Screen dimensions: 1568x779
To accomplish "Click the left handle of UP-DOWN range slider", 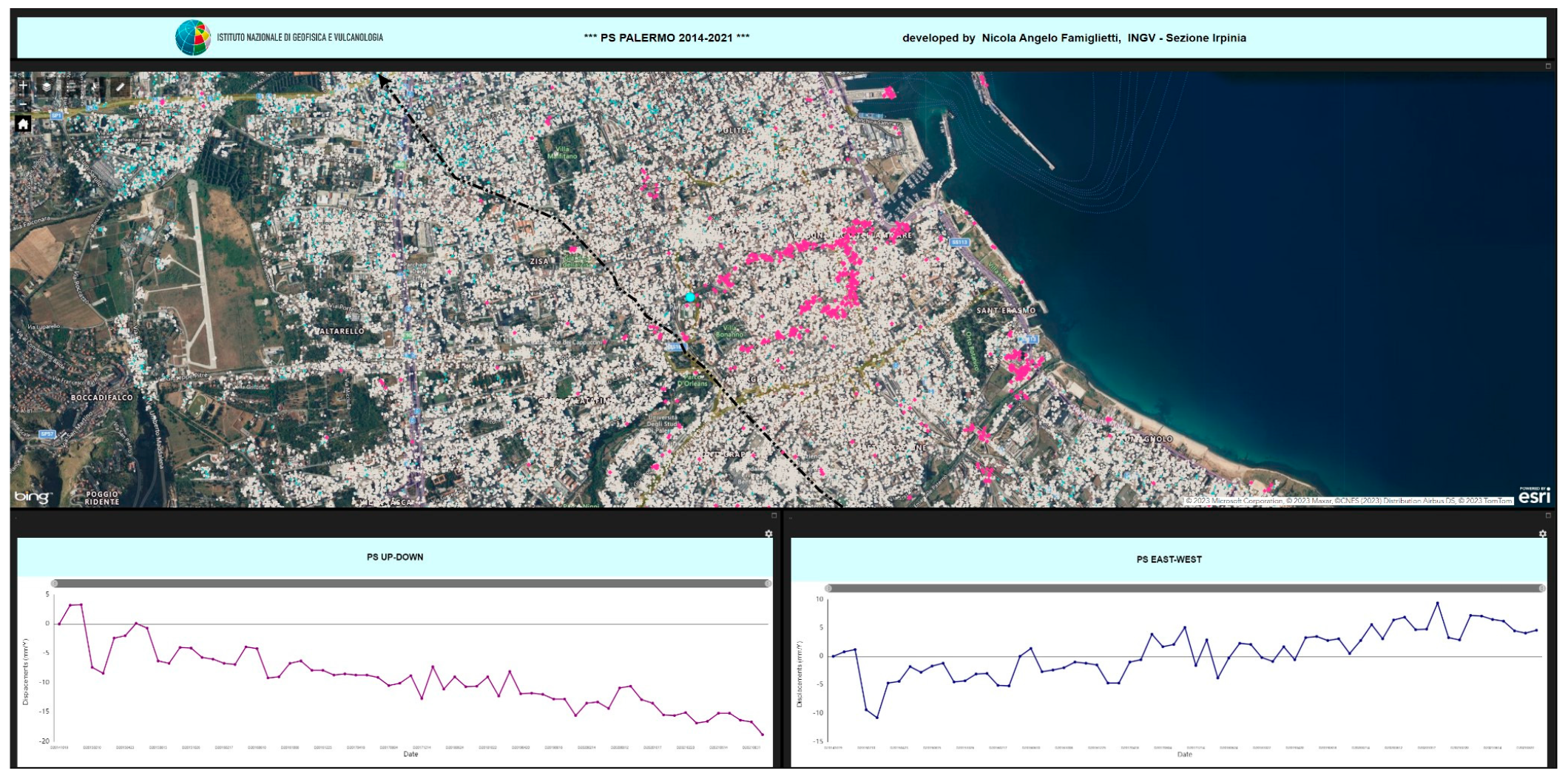I will 55,584.
